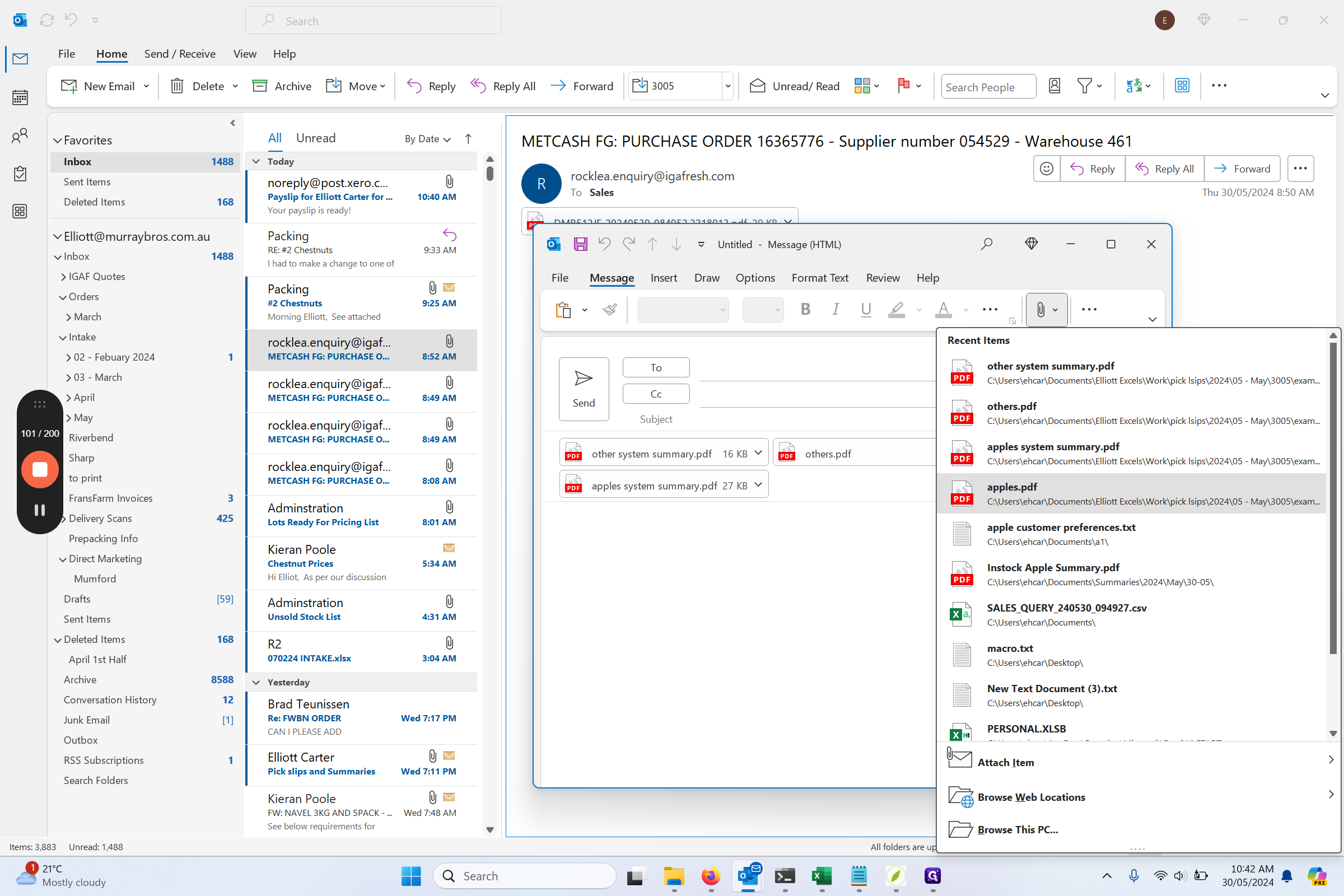Image resolution: width=1344 pixels, height=896 pixels.
Task: Switch to Format Text tab
Action: click(x=819, y=278)
